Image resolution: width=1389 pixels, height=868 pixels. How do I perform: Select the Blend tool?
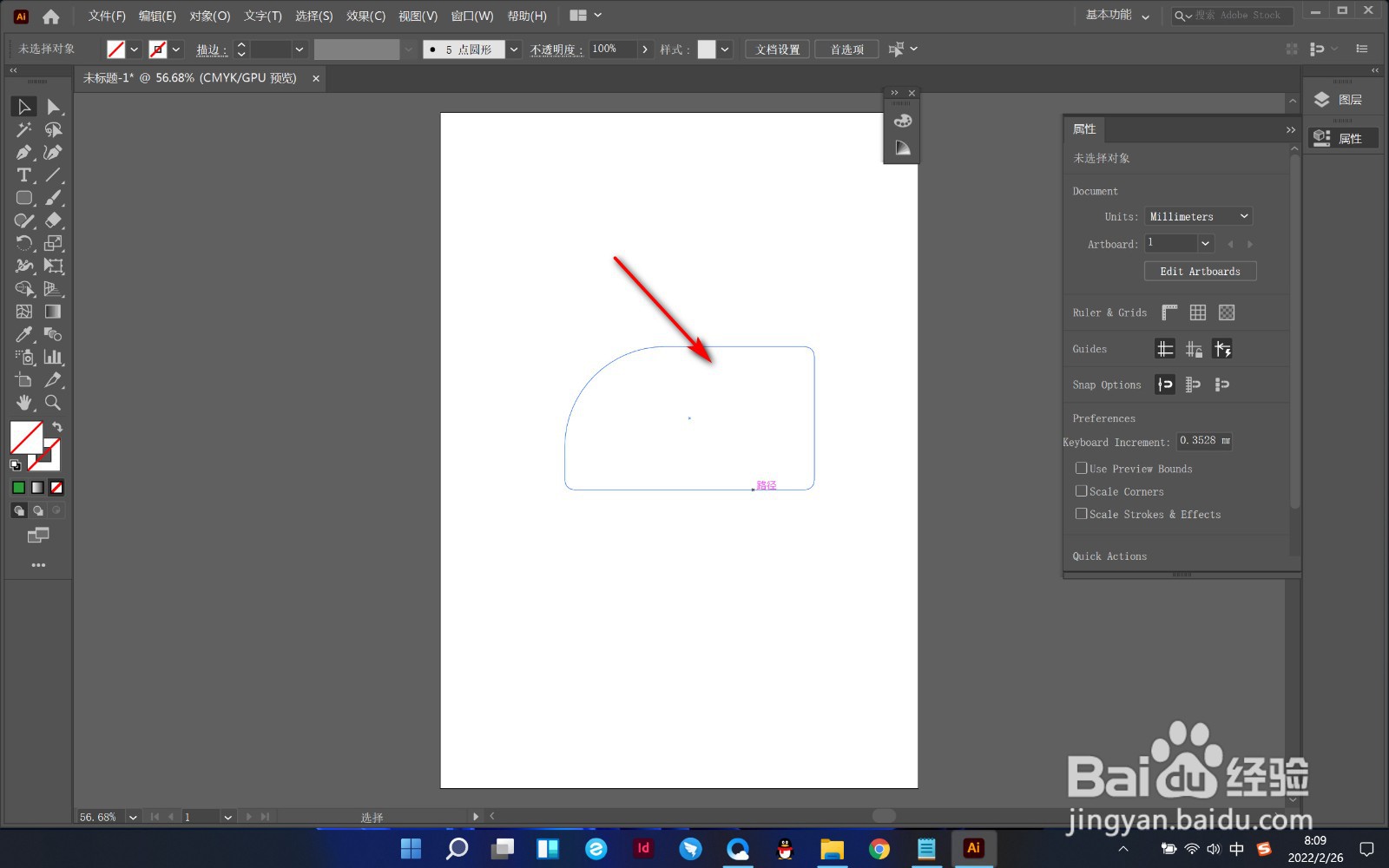point(53,334)
